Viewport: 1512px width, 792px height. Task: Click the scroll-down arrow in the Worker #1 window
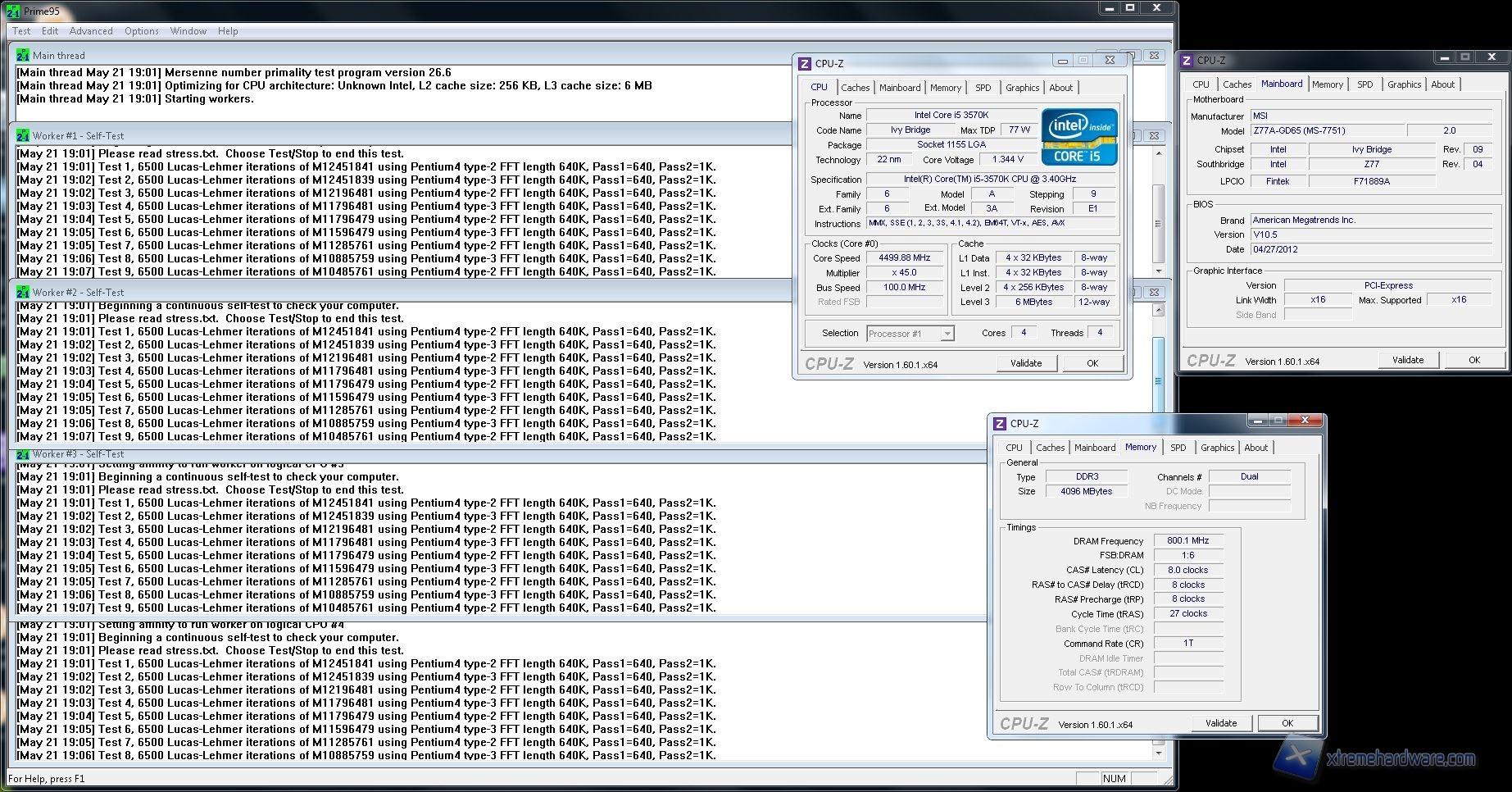pyautogui.click(x=1158, y=271)
